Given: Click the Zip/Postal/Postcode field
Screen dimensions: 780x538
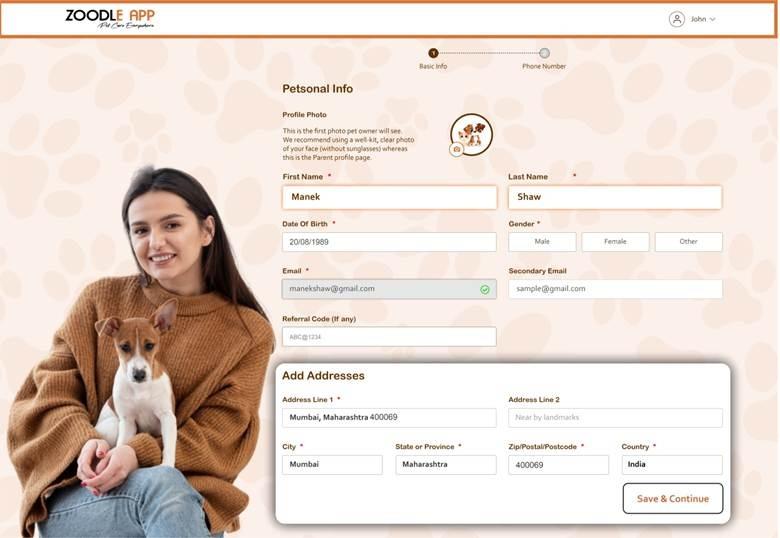Looking at the screenshot, I should (559, 465).
